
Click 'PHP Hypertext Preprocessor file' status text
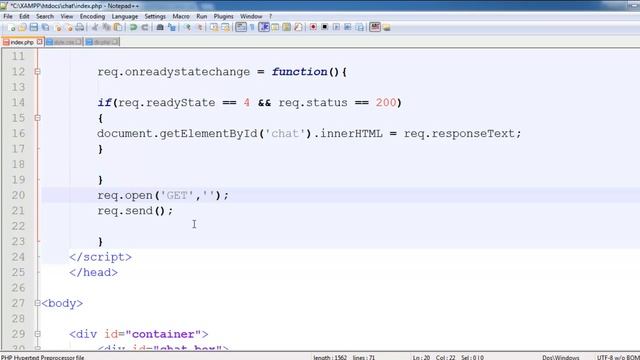42,357
